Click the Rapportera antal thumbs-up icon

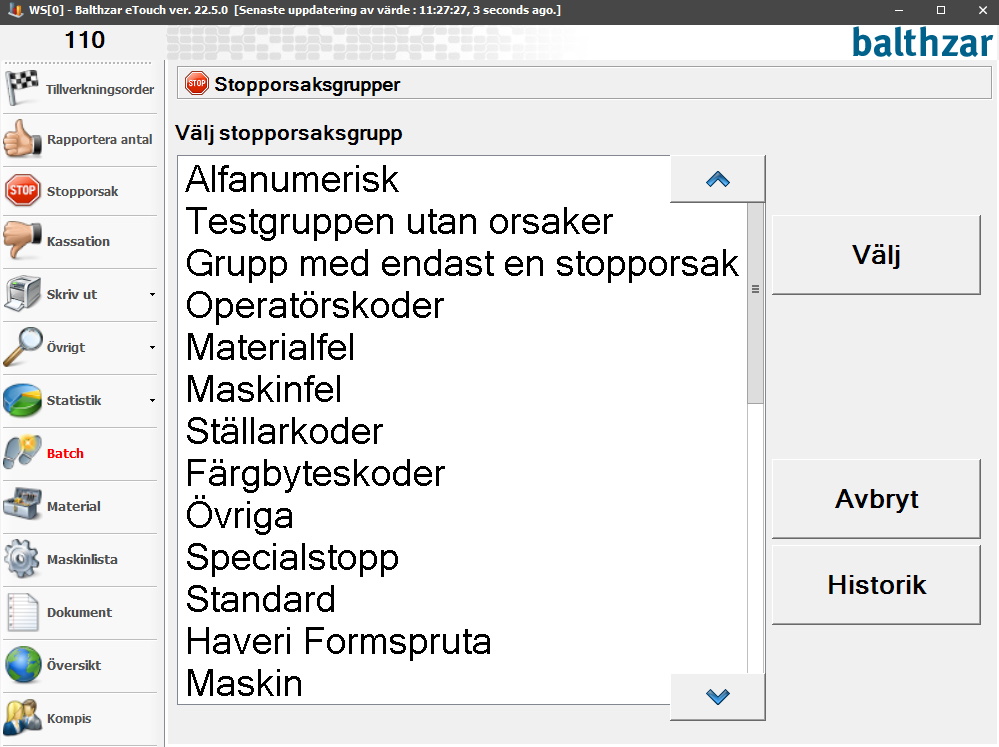[22, 139]
